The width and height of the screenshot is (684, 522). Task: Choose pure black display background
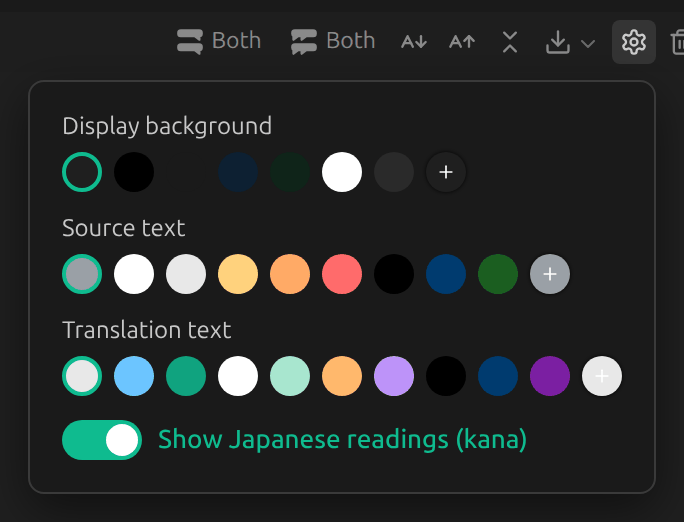pyautogui.click(x=134, y=172)
